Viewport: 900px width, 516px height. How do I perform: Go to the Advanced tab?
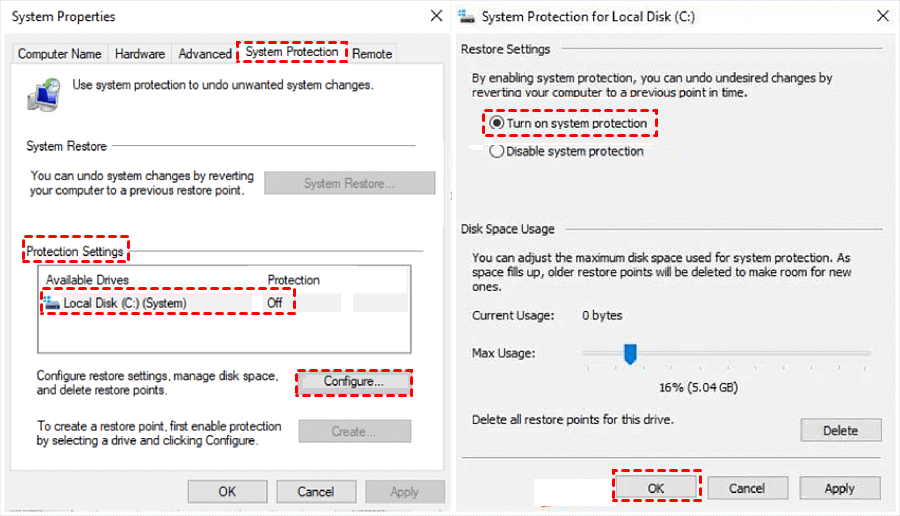coord(205,54)
